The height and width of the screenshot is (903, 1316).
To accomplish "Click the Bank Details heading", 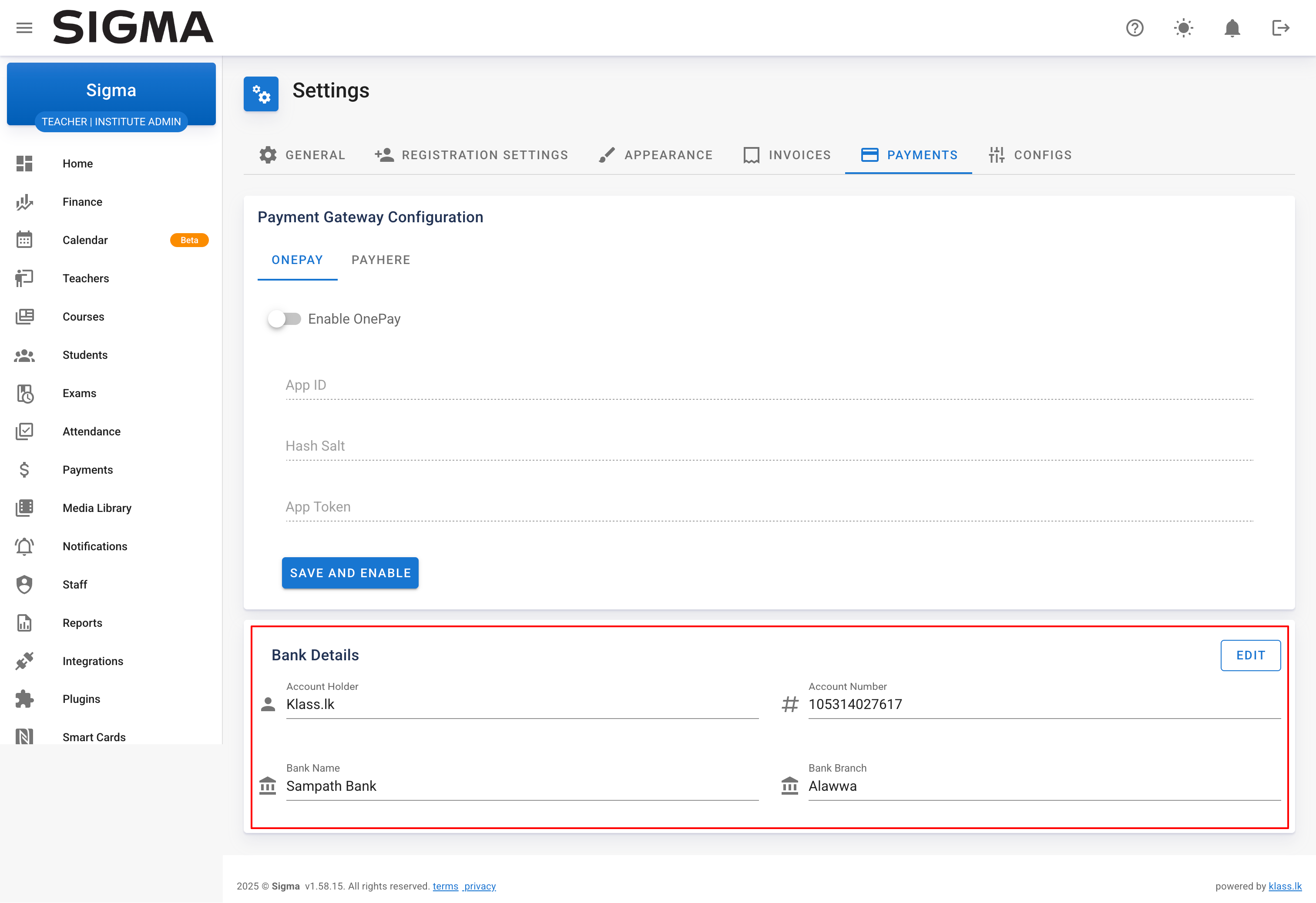I will (315, 655).
